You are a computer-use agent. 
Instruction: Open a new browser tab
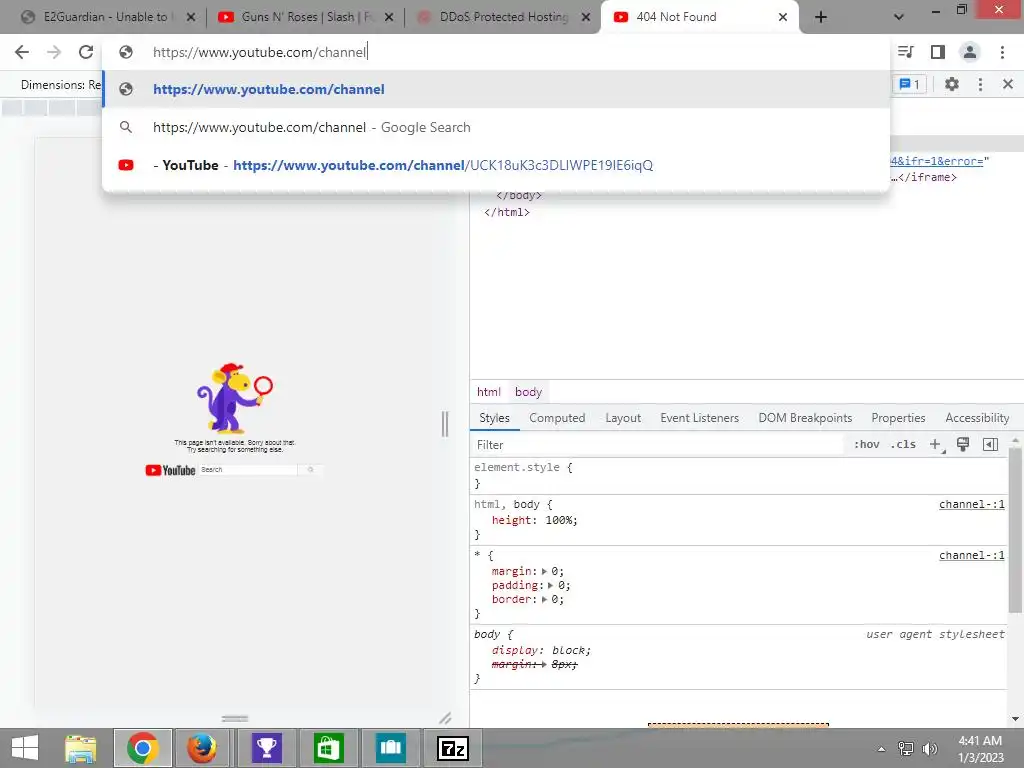[x=821, y=17]
